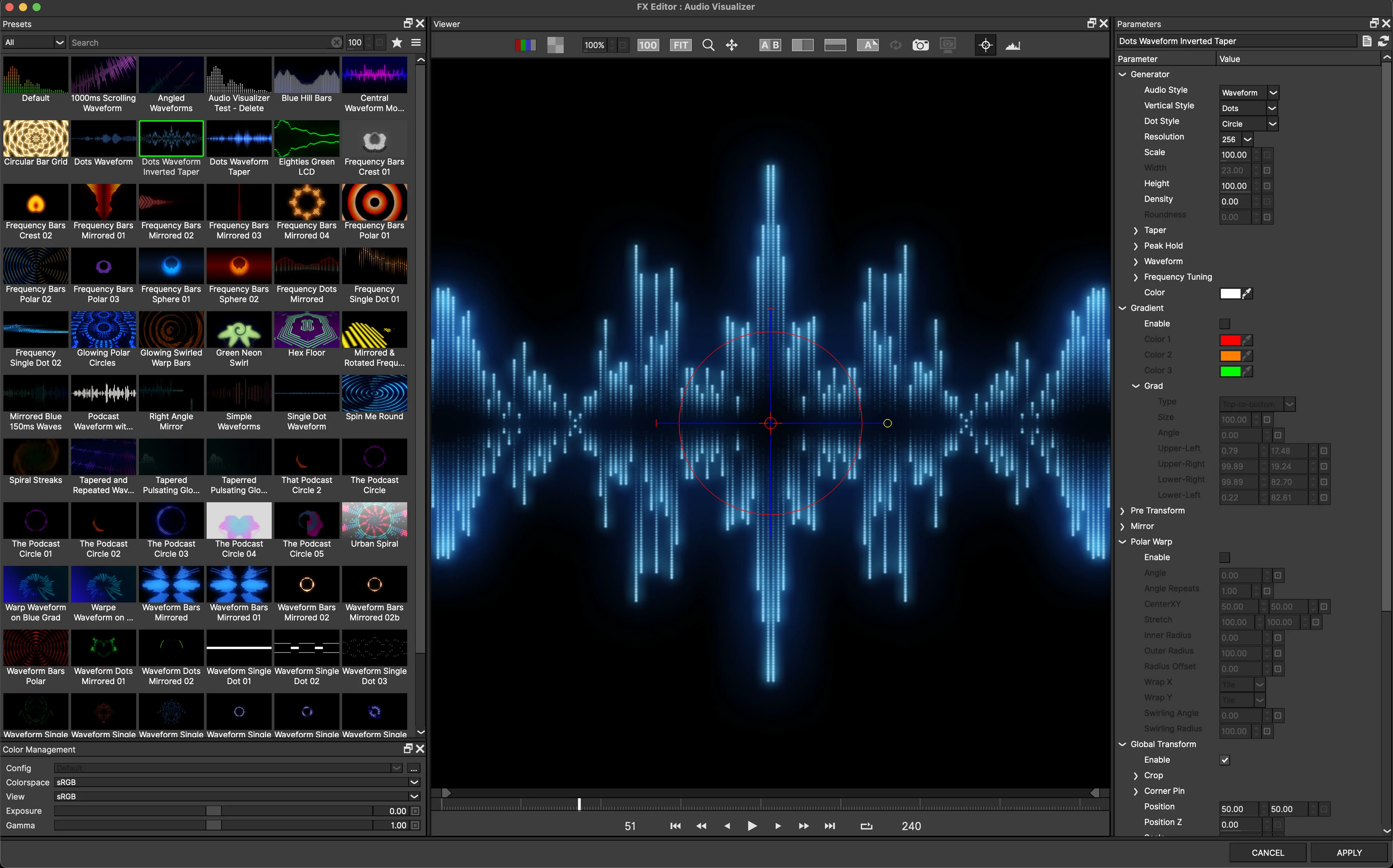1393x868 pixels.
Task: Enable the Gradient checkbox
Action: pyautogui.click(x=1225, y=324)
